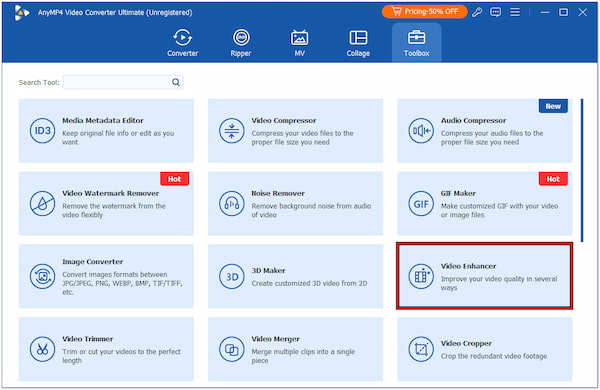This screenshot has height=390, width=600.
Task: Open the 3D Maker title
Action: 268,271
